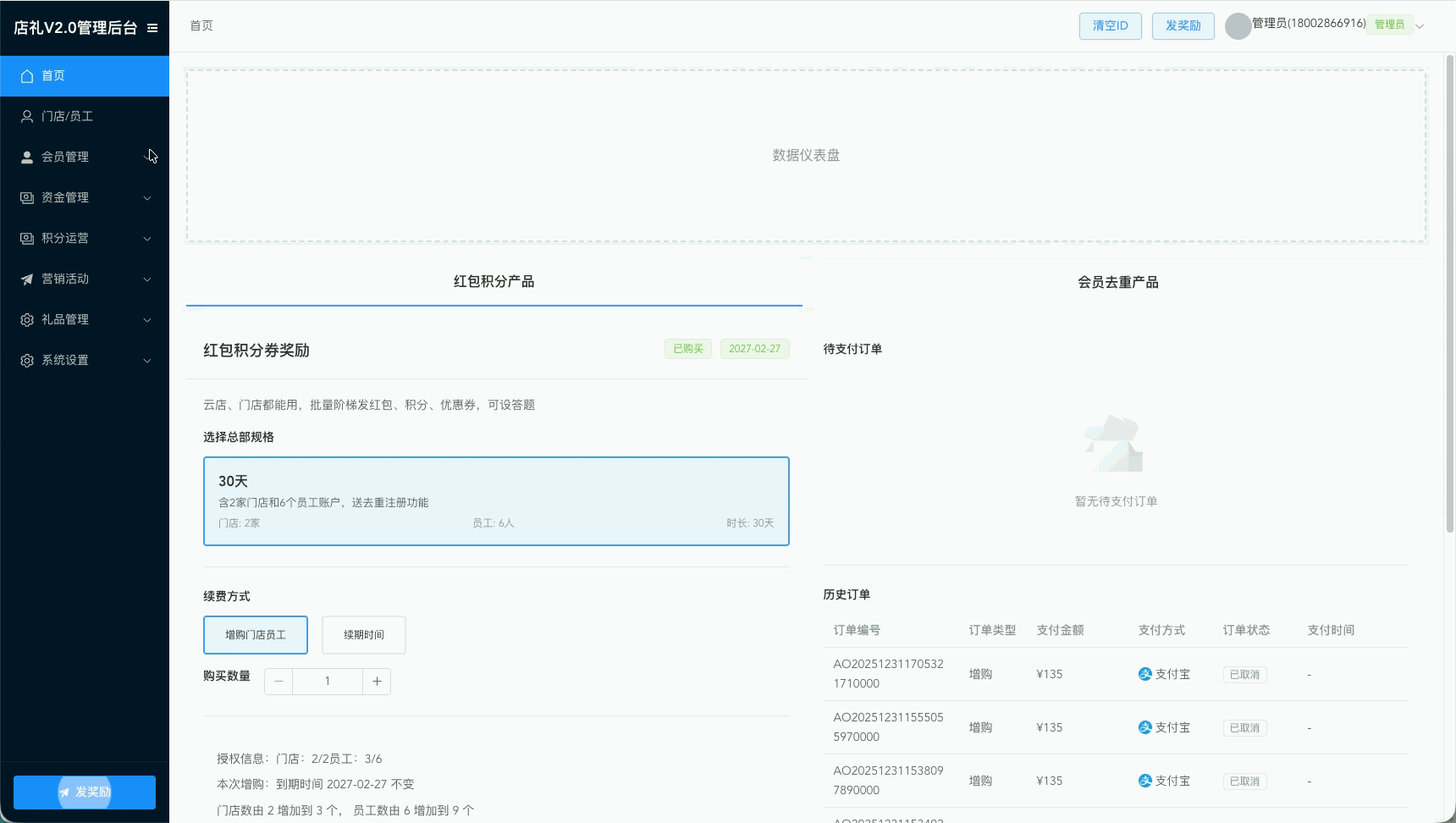Viewport: 1456px width, 823px height.
Task: Click the home icon in sidebar
Action: [x=27, y=76]
